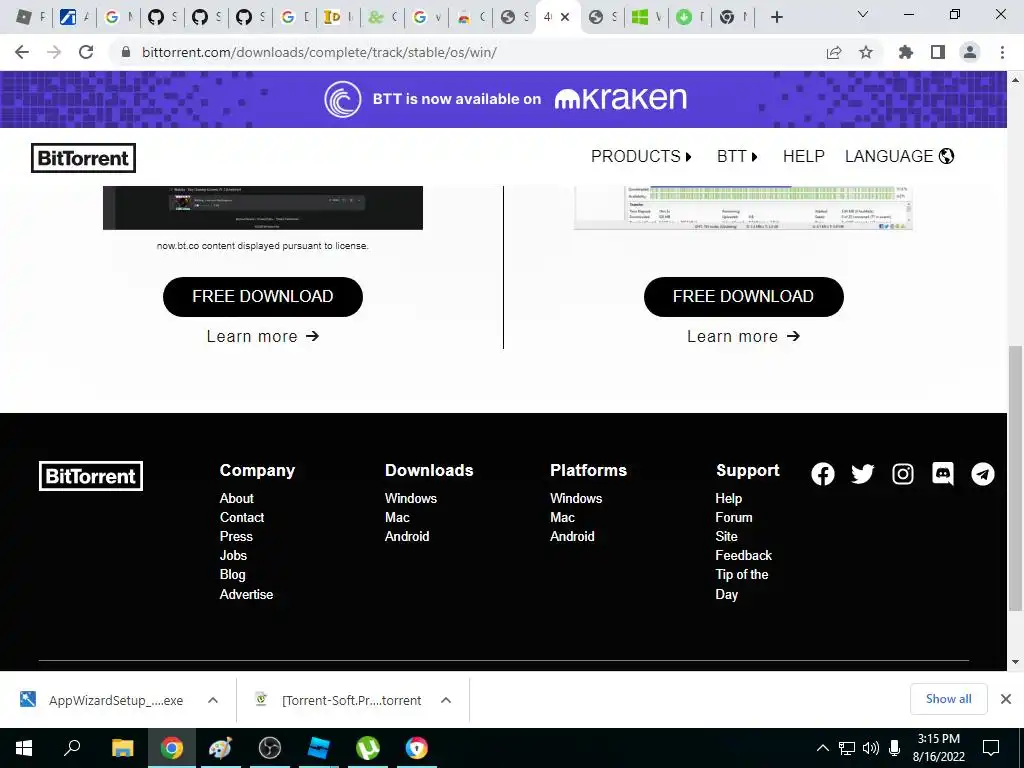Click the left FREE DOWNLOAD button
1024x768 pixels.
263,296
